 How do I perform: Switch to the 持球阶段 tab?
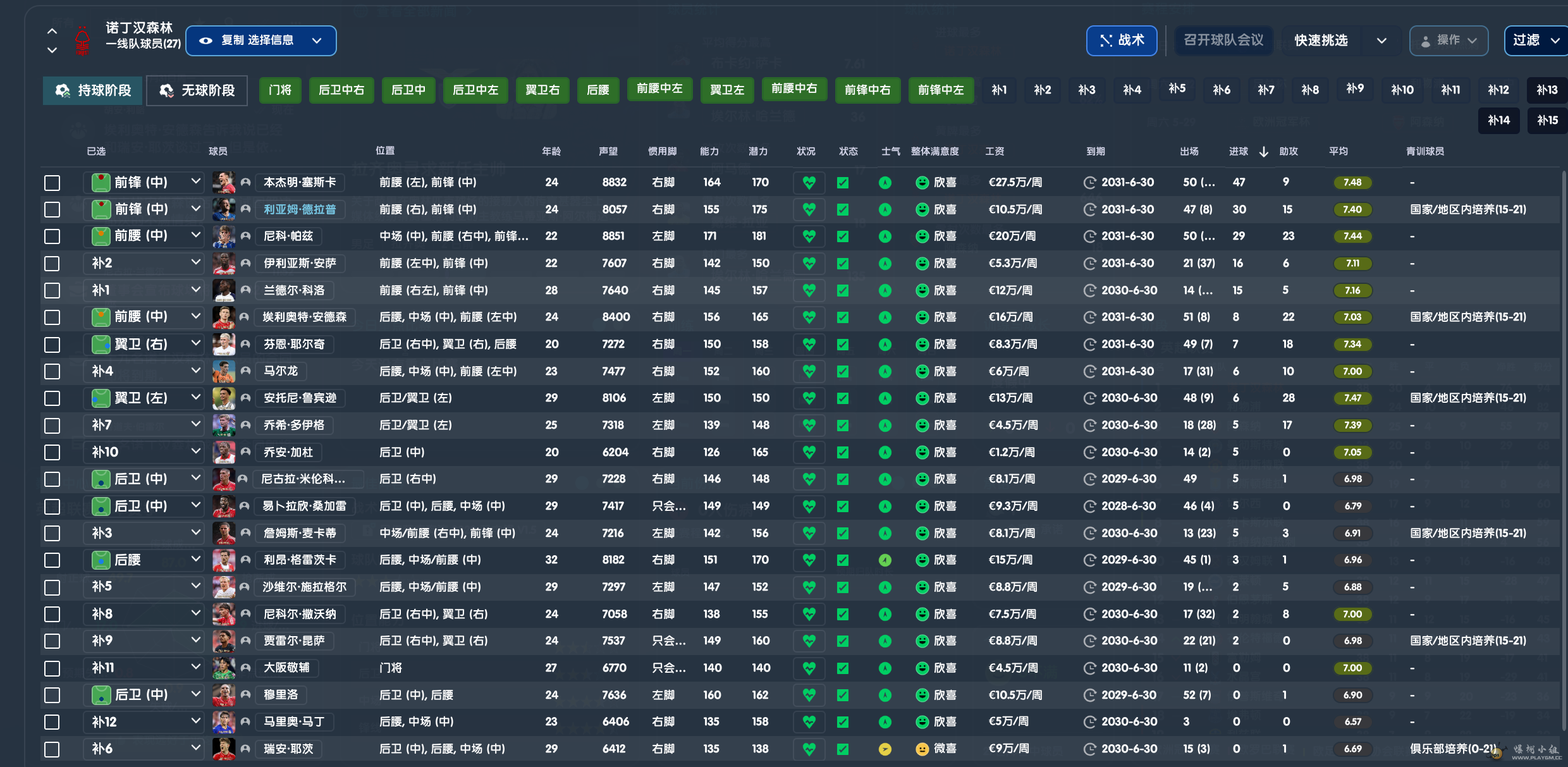tap(93, 90)
